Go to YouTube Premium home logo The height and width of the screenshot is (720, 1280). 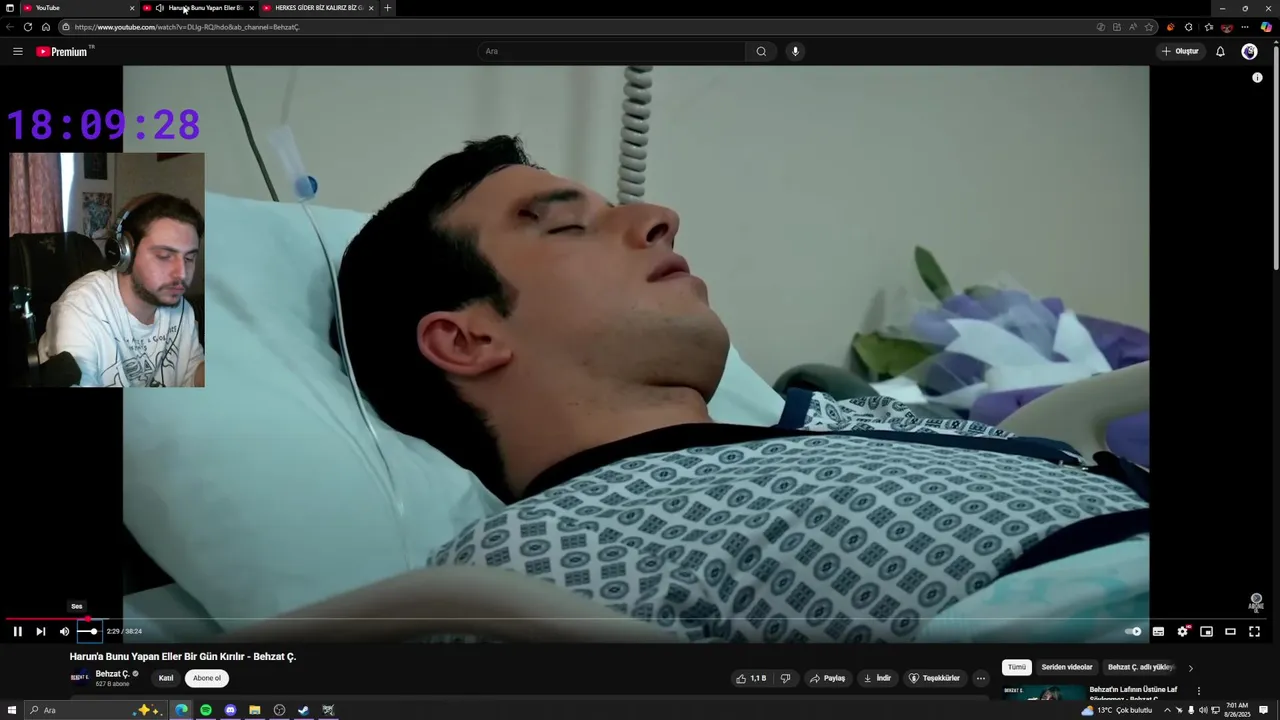pos(62,51)
